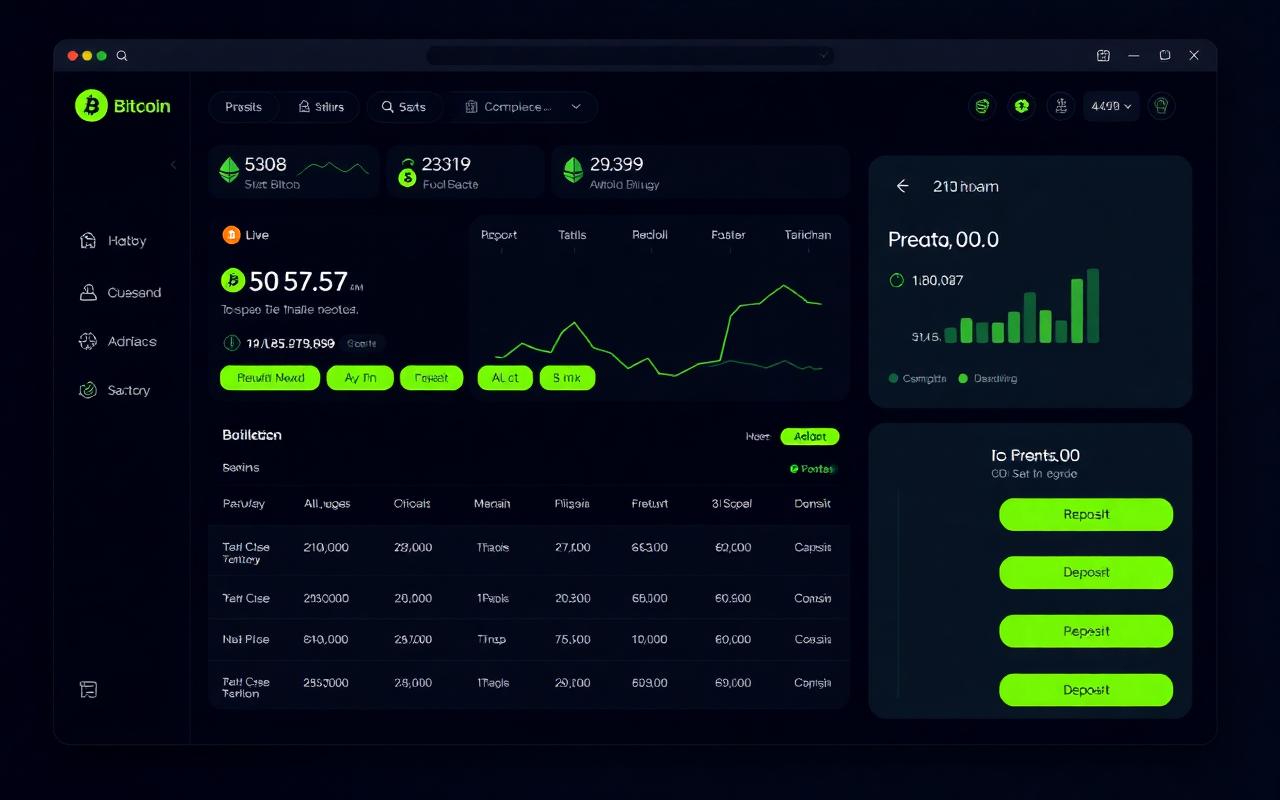Image resolution: width=1280 pixels, height=800 pixels.
Task: Enable the Adapt toggle above the table
Action: [x=809, y=436]
